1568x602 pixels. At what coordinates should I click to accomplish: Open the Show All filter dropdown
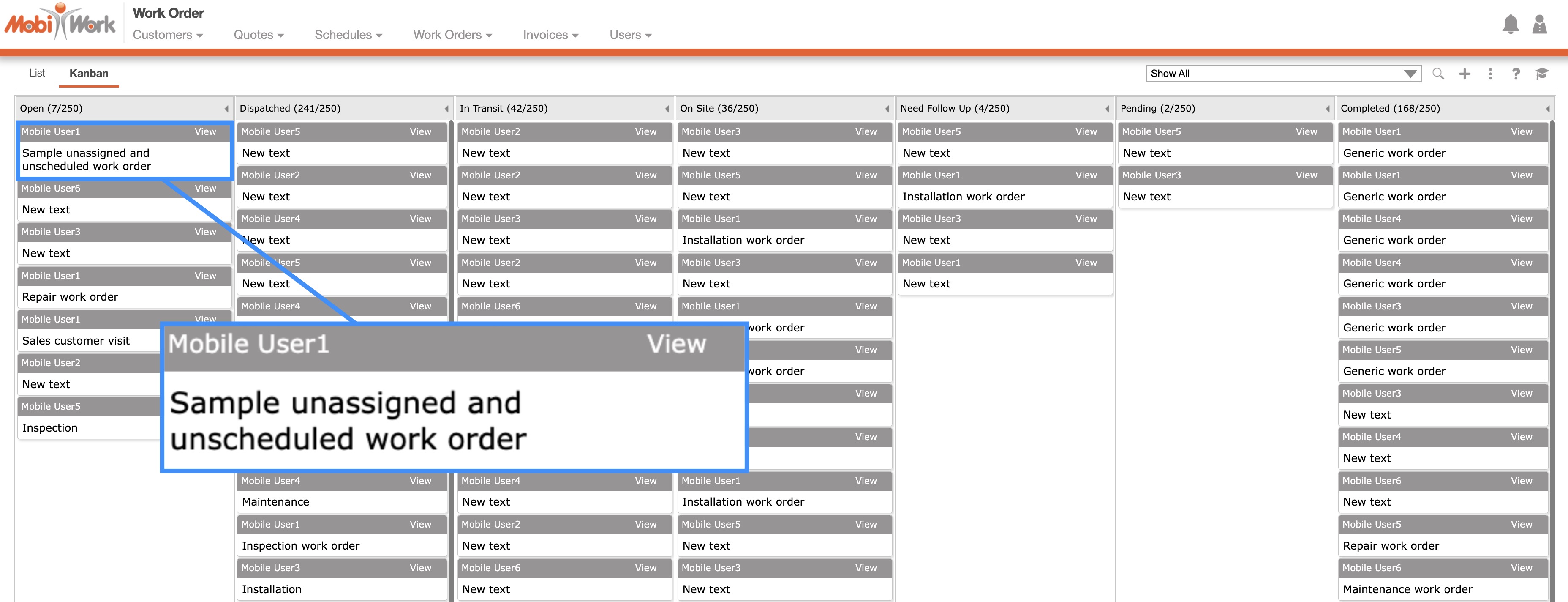[x=1282, y=74]
